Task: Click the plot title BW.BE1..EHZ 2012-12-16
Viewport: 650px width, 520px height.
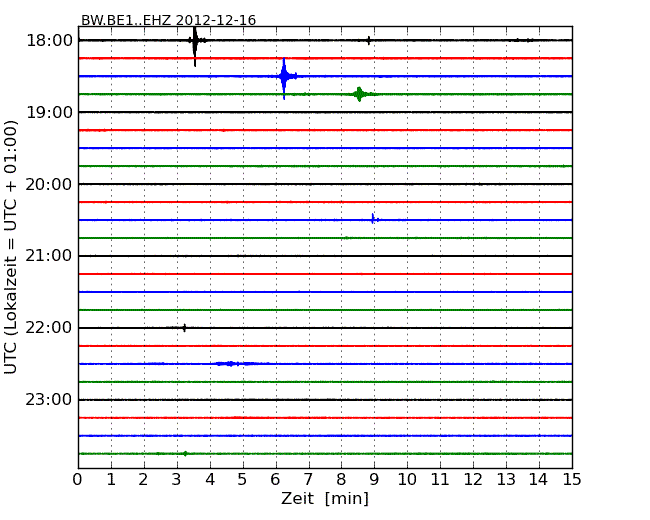Action: point(168,20)
